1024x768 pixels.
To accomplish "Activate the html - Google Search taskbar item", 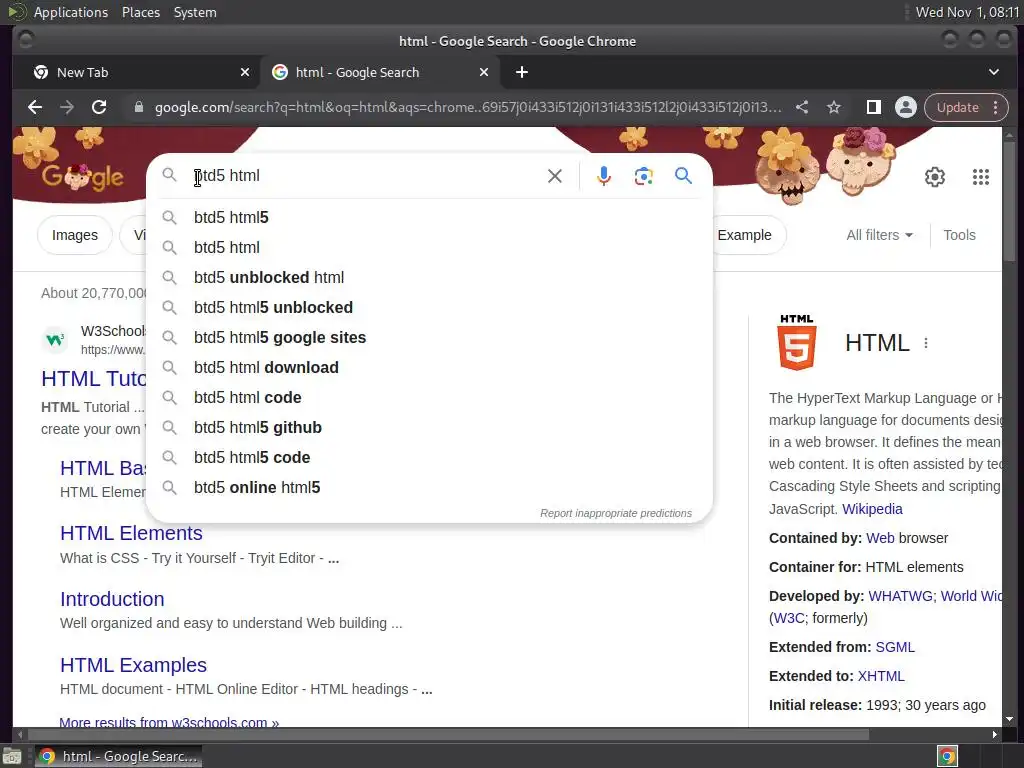I will [x=118, y=756].
